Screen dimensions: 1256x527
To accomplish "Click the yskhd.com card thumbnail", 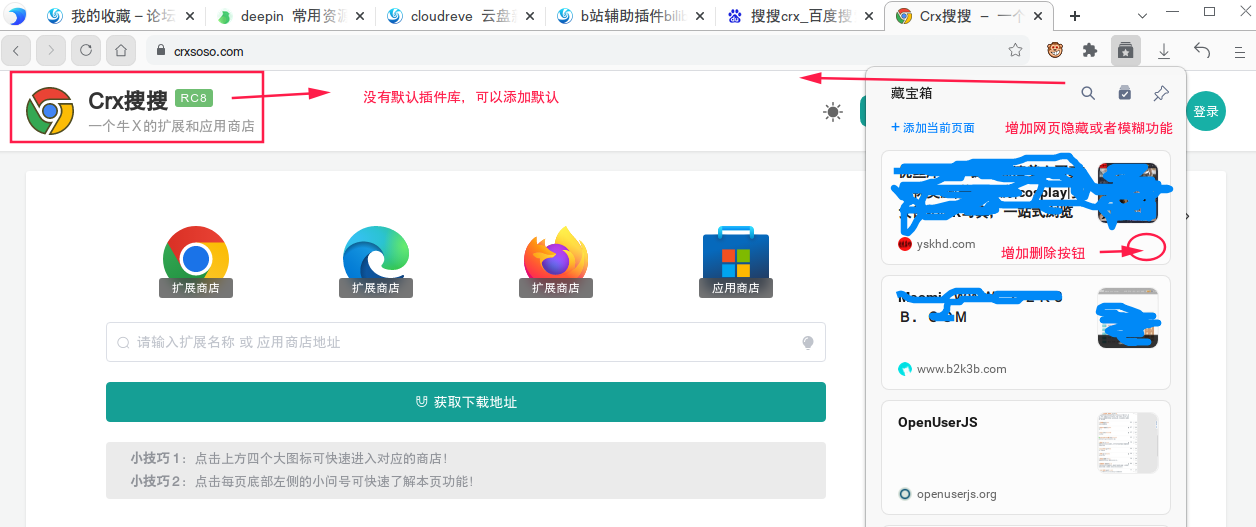I will 1128,193.
